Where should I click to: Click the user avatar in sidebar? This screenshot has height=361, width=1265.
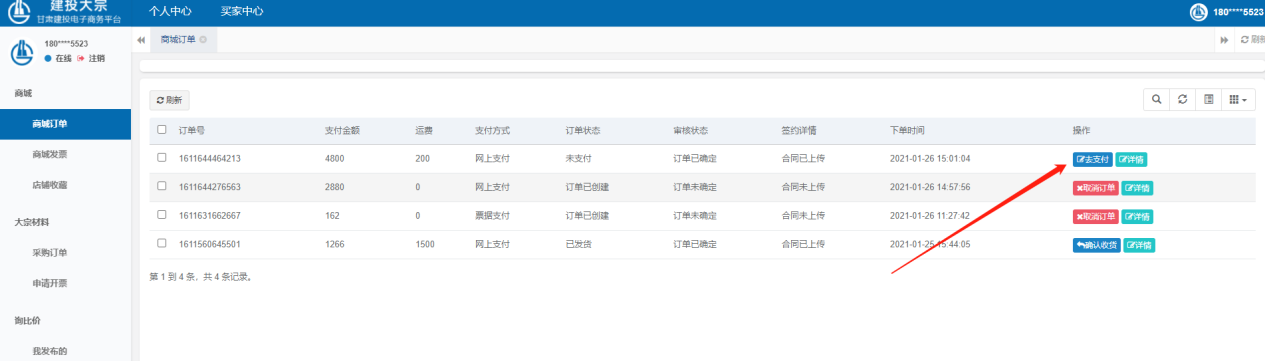(22, 51)
